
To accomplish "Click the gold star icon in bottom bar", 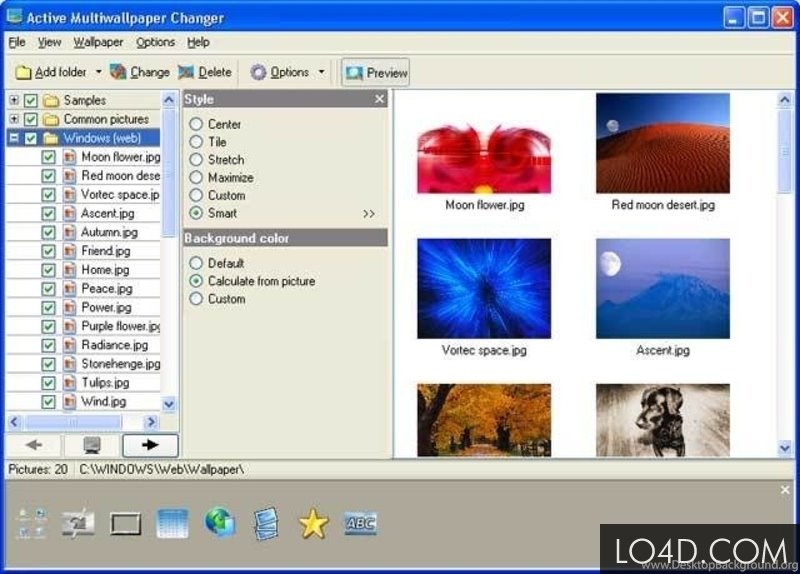I will point(313,523).
